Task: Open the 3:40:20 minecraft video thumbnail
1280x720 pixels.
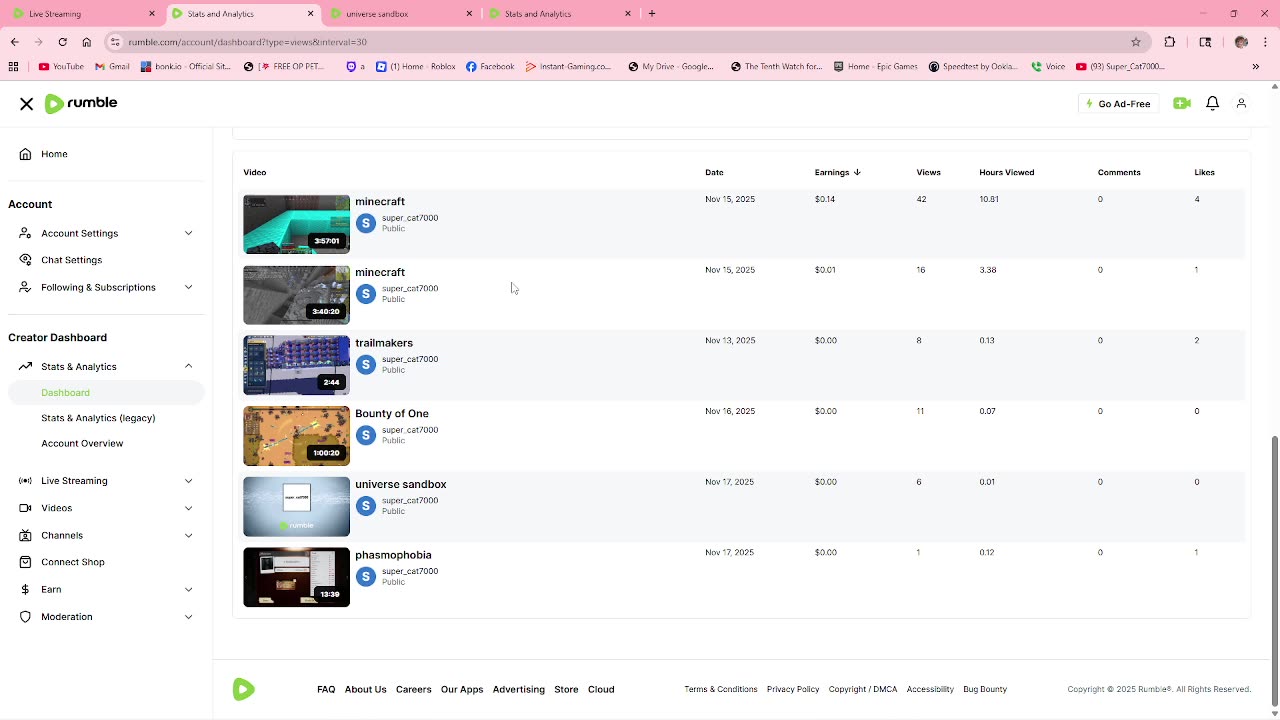Action: tap(296, 295)
